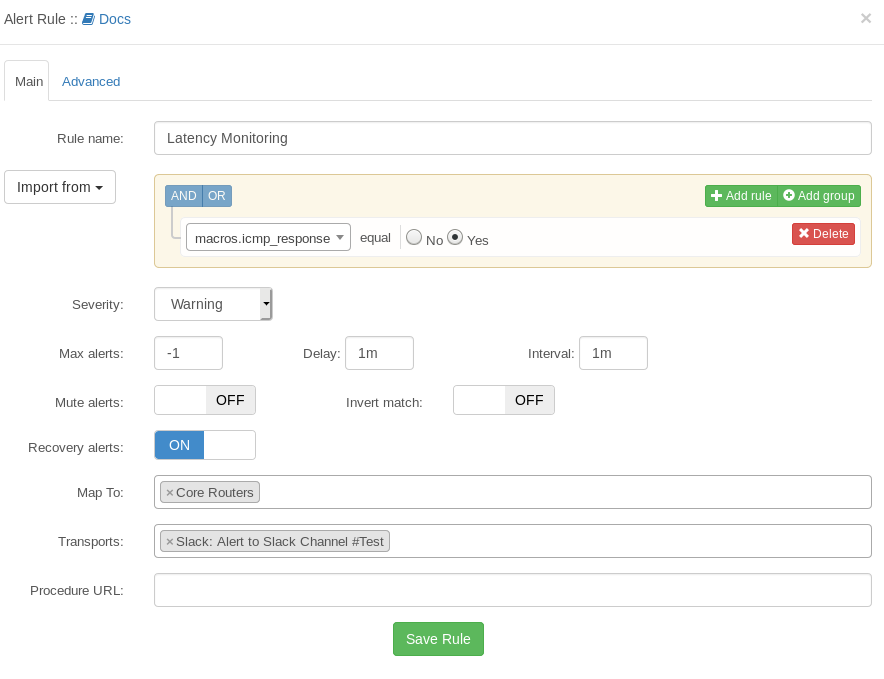884x679 pixels.
Task: Change the Severity dropdown from Warning
Action: pyautogui.click(x=212, y=304)
